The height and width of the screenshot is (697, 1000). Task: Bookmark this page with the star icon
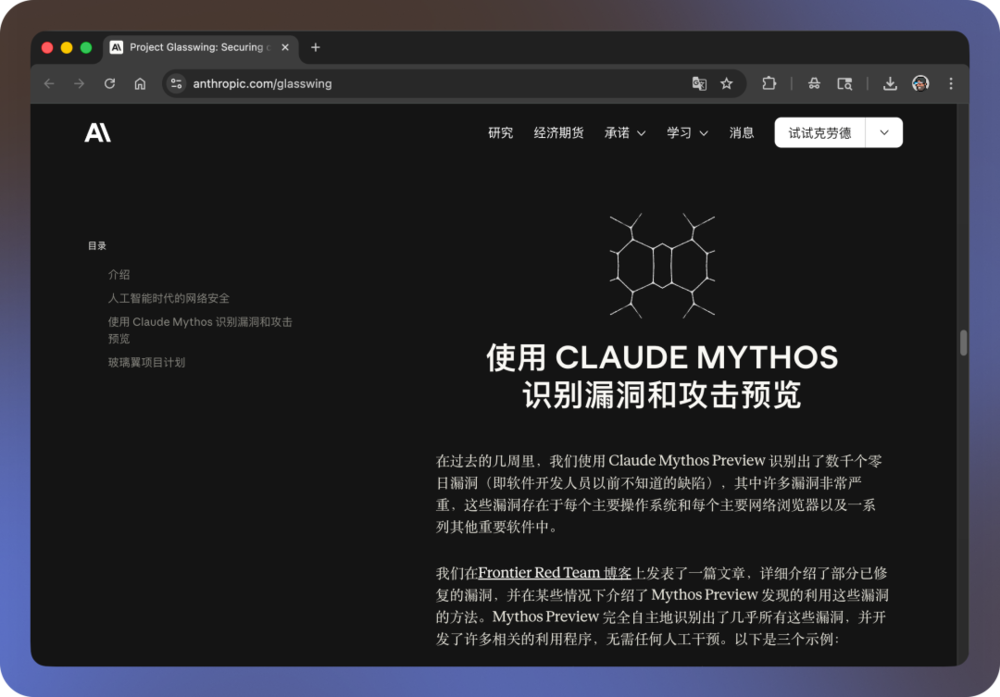tap(727, 84)
